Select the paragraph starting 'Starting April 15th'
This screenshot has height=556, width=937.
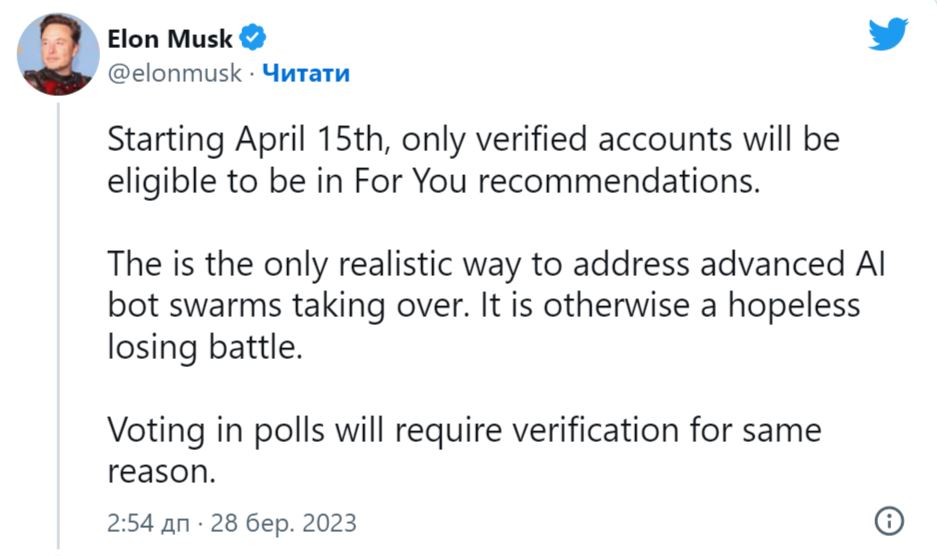473,160
